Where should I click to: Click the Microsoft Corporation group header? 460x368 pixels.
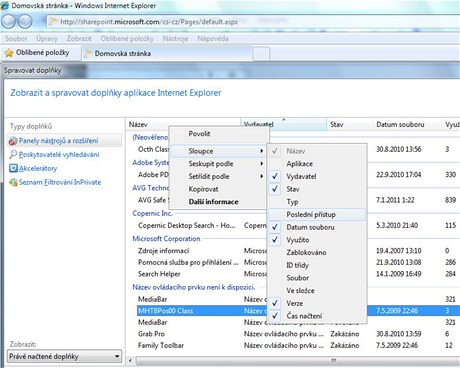(x=166, y=239)
